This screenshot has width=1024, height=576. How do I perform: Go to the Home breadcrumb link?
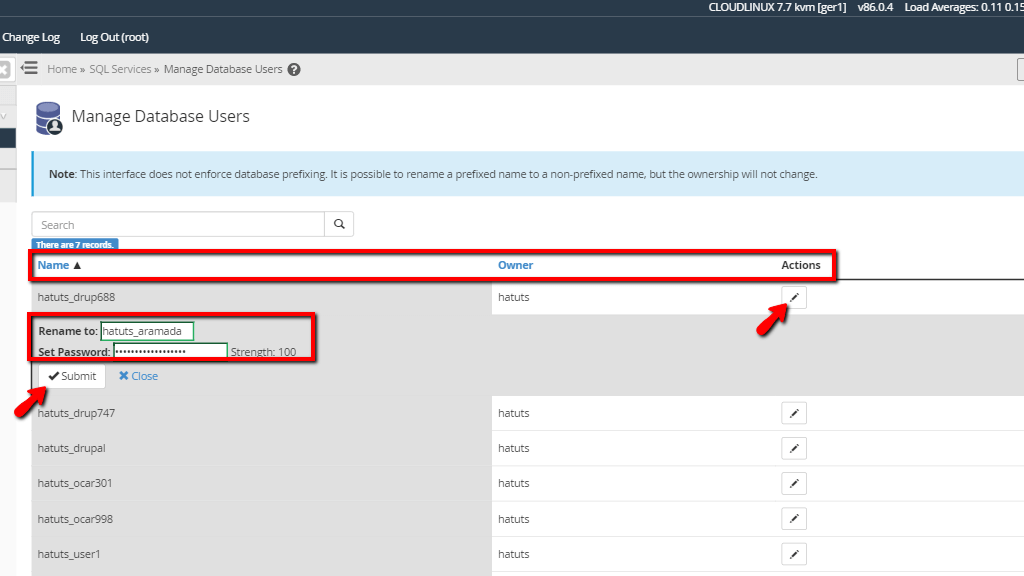tap(62, 69)
